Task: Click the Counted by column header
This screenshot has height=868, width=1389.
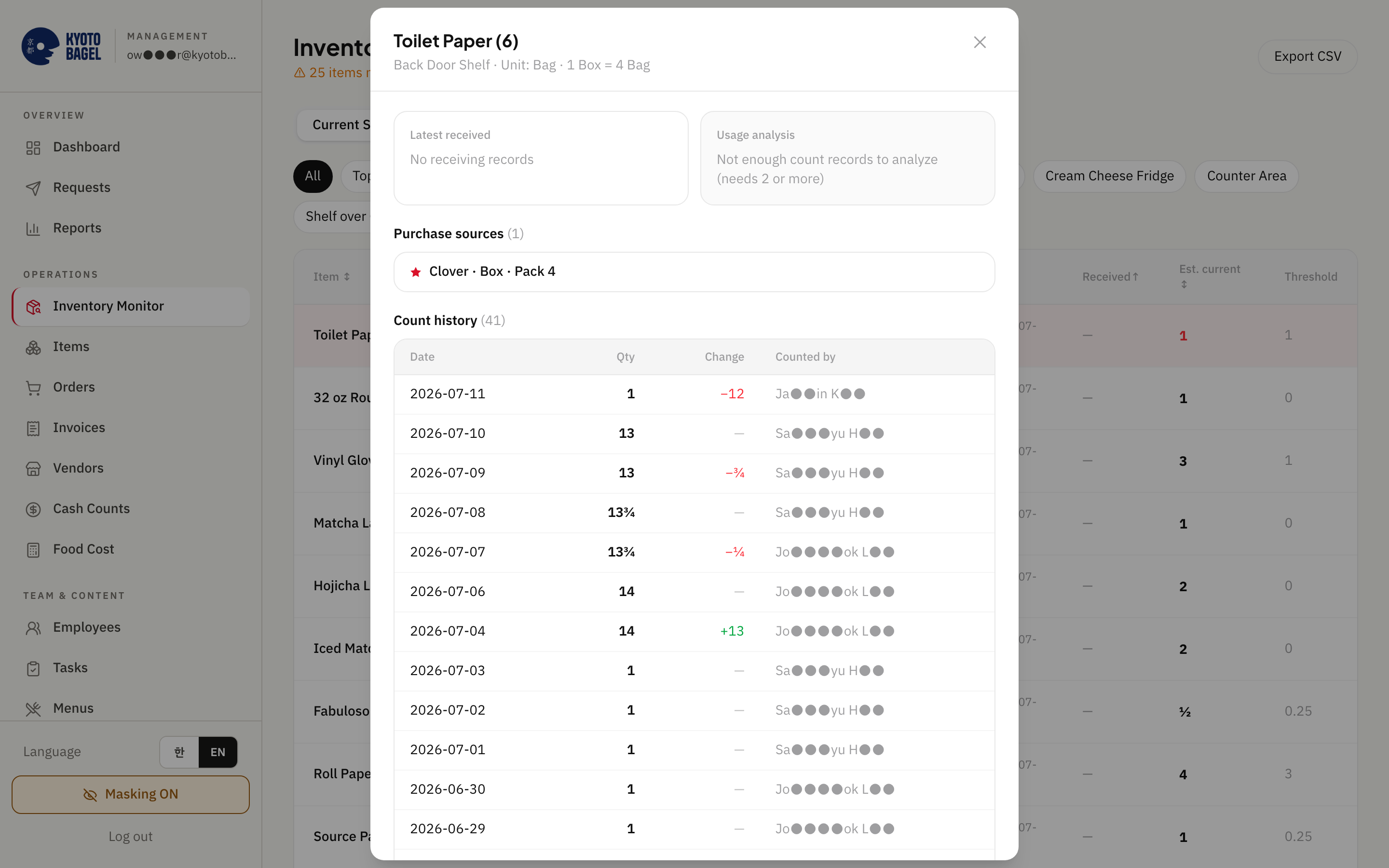Action: point(805,357)
